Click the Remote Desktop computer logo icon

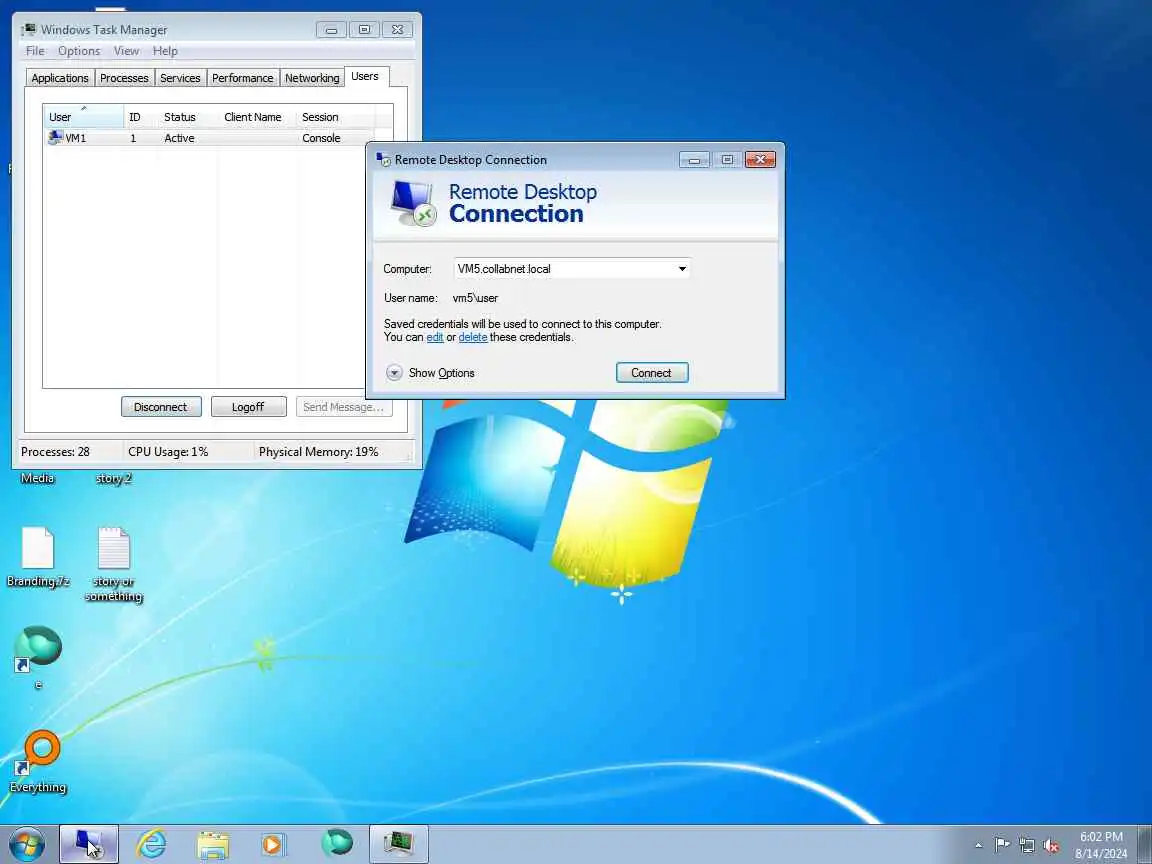coord(413,203)
